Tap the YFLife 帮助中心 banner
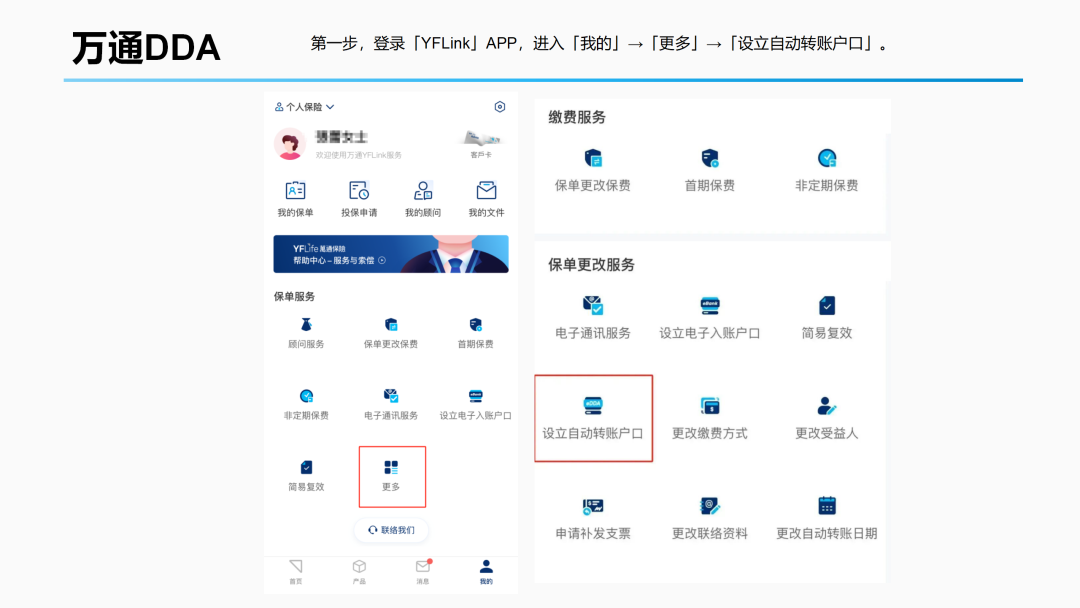Viewport: 1080px width, 608px height. pos(391,254)
